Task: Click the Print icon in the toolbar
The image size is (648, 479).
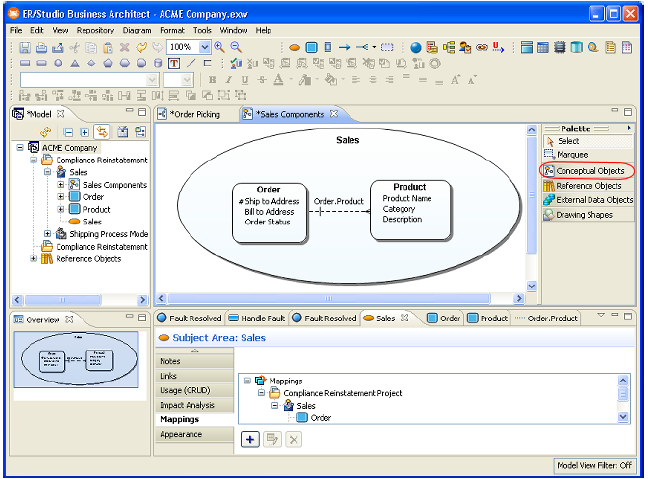Action: click(41, 48)
